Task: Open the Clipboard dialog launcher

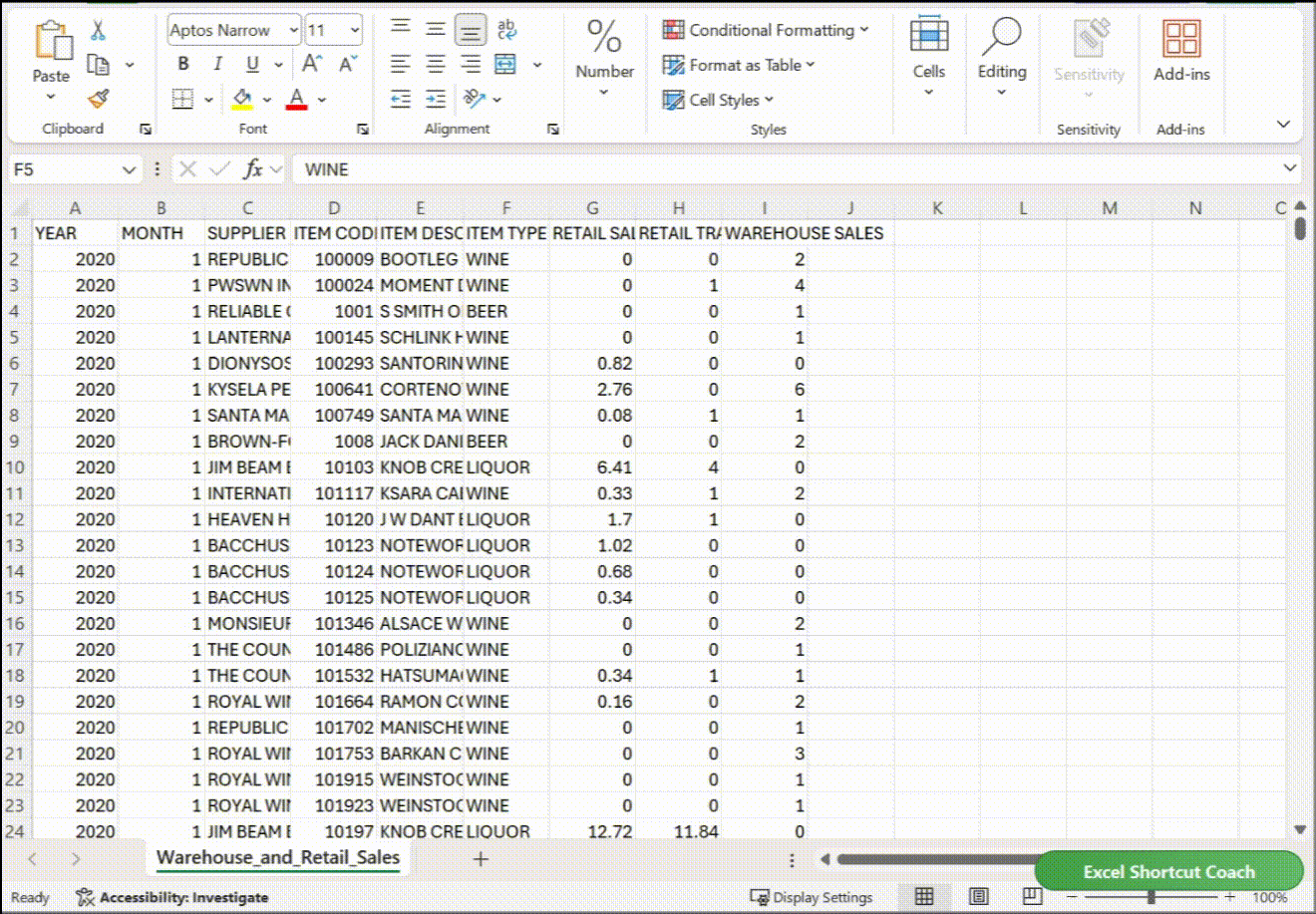Action: point(146,129)
